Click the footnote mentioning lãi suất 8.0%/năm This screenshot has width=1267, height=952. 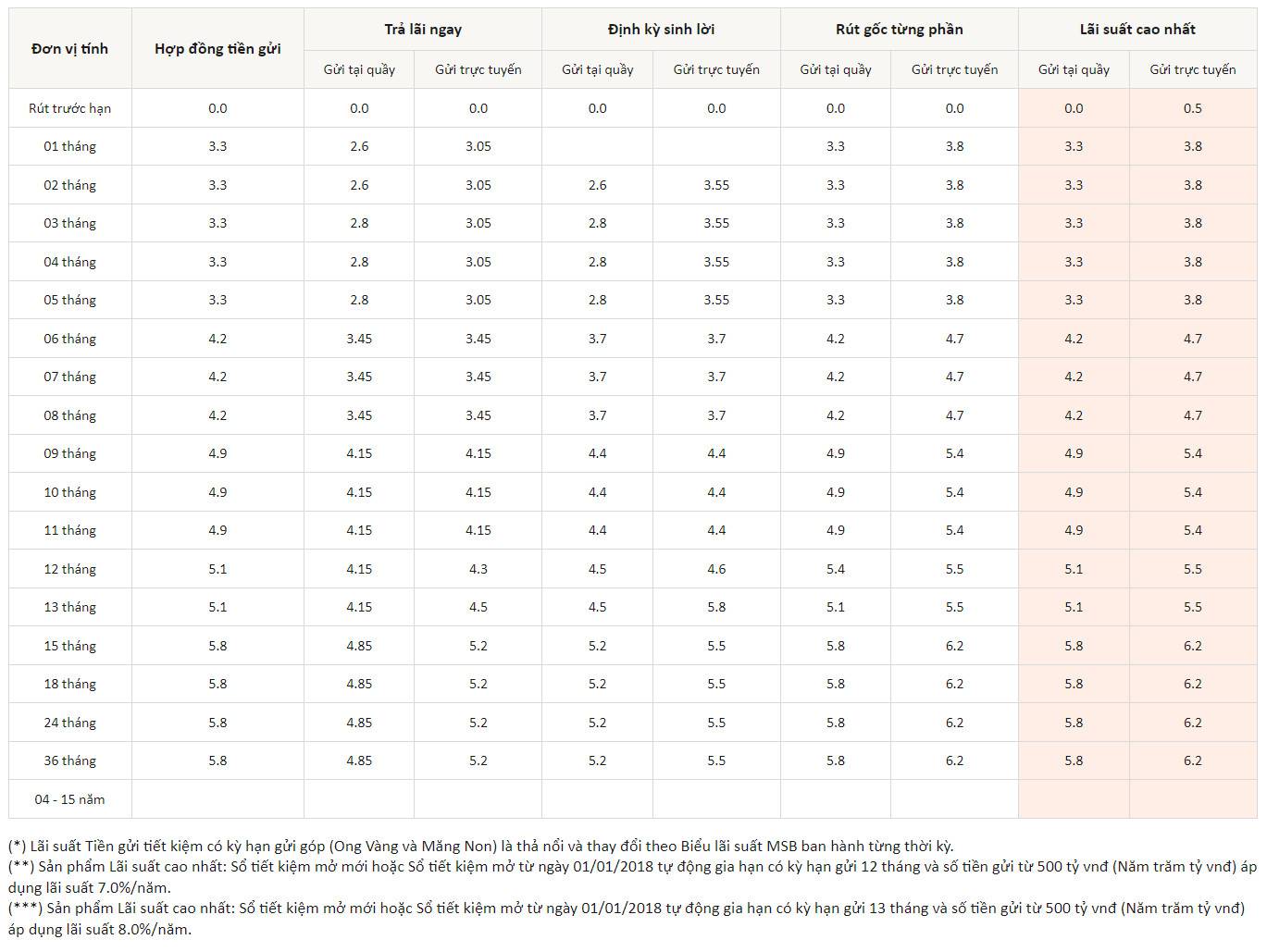[x=629, y=919]
